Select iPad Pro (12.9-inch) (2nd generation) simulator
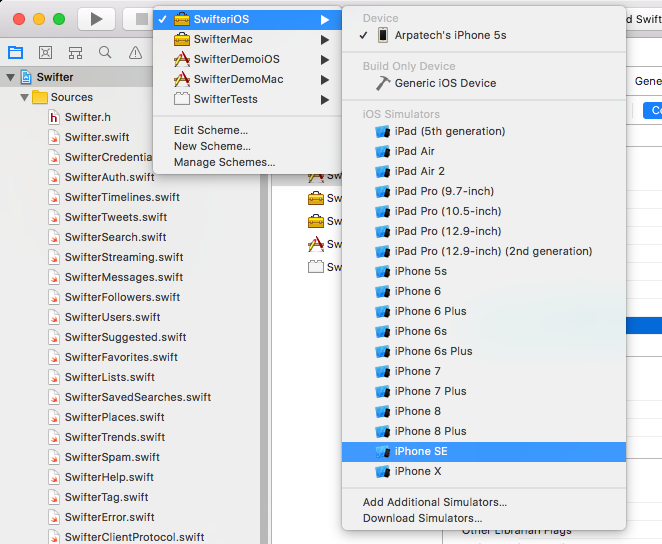This screenshot has width=662, height=544. [484, 251]
